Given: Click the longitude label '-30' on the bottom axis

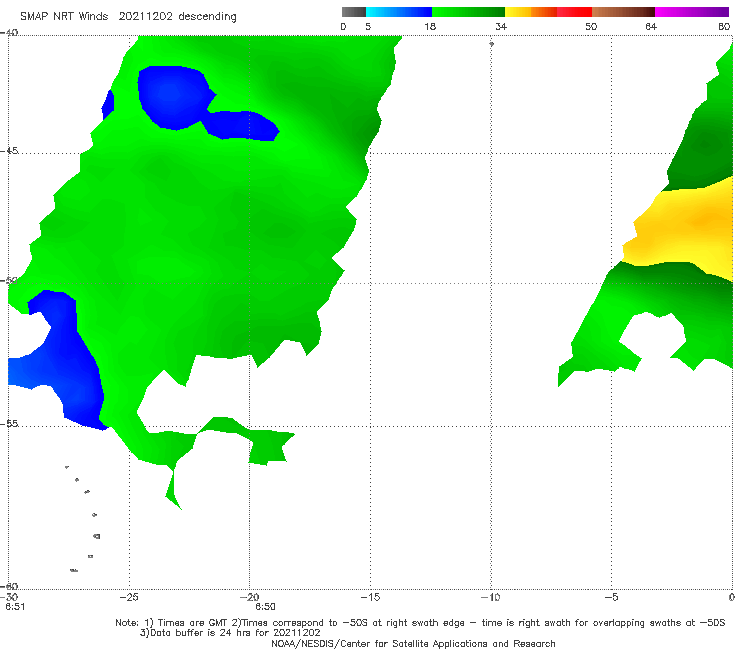Looking at the screenshot, I should tap(9, 597).
